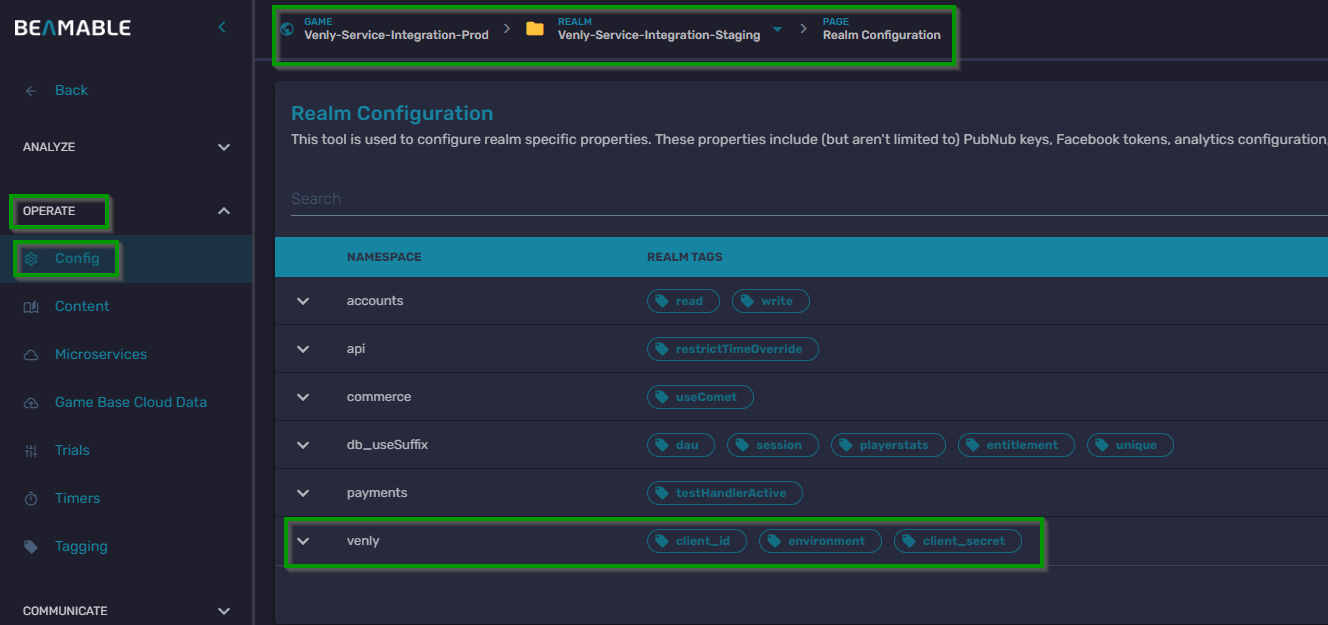Click the Content book icon
Image resolution: width=1328 pixels, height=625 pixels.
coord(31,307)
